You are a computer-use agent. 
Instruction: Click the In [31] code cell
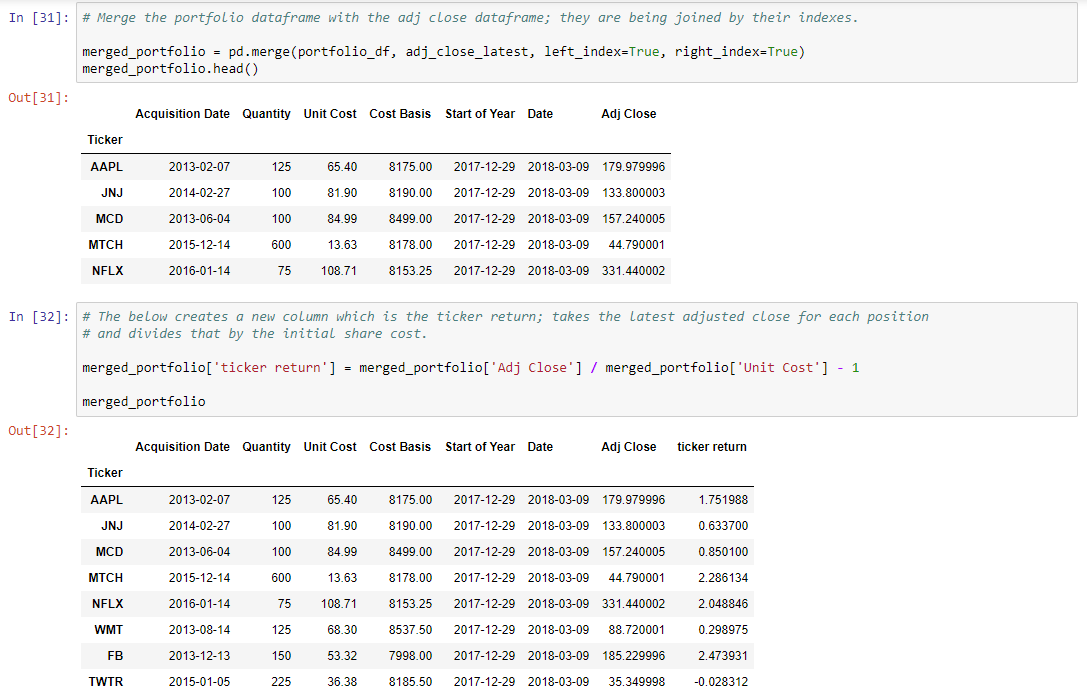tap(577, 43)
